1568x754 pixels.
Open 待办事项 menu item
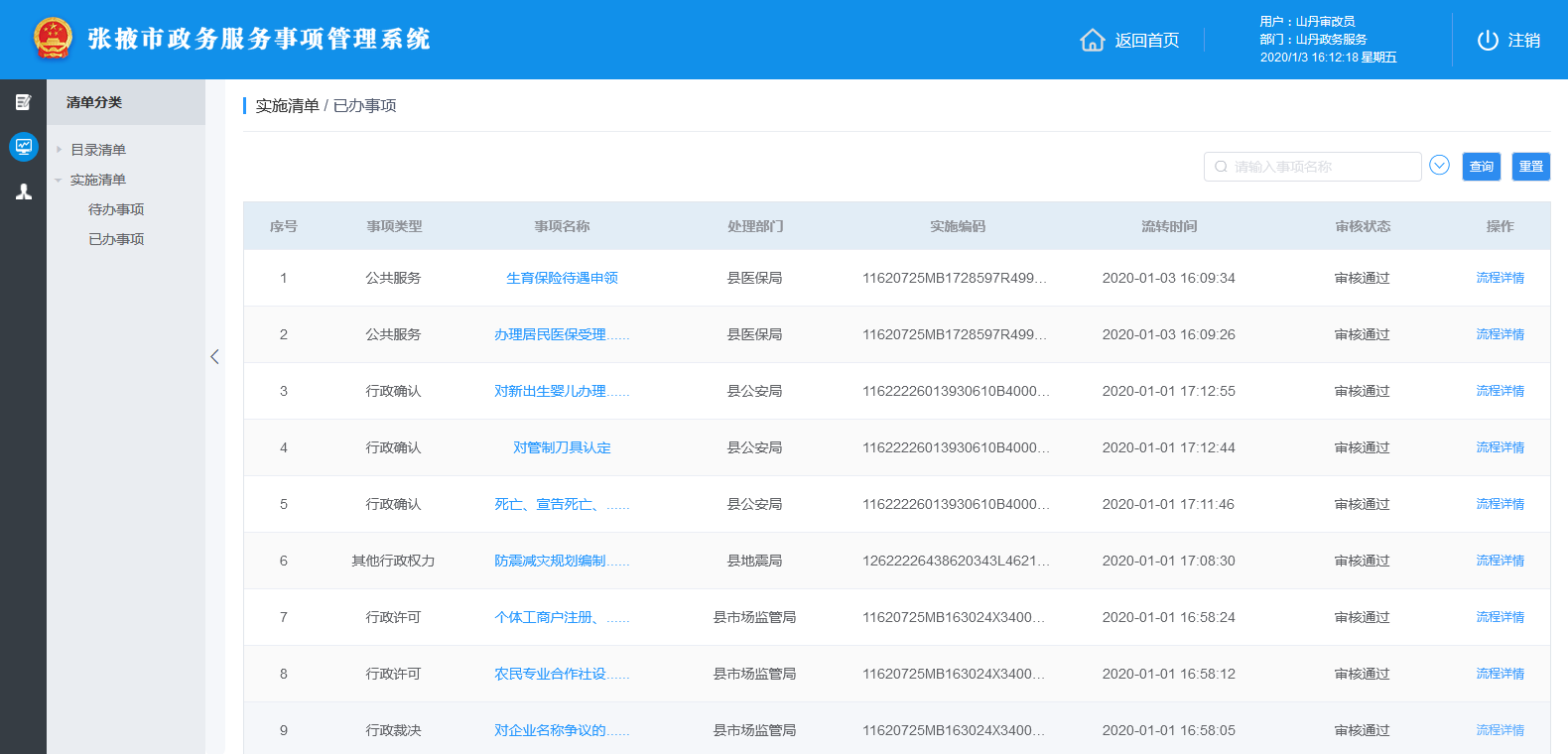(116, 209)
